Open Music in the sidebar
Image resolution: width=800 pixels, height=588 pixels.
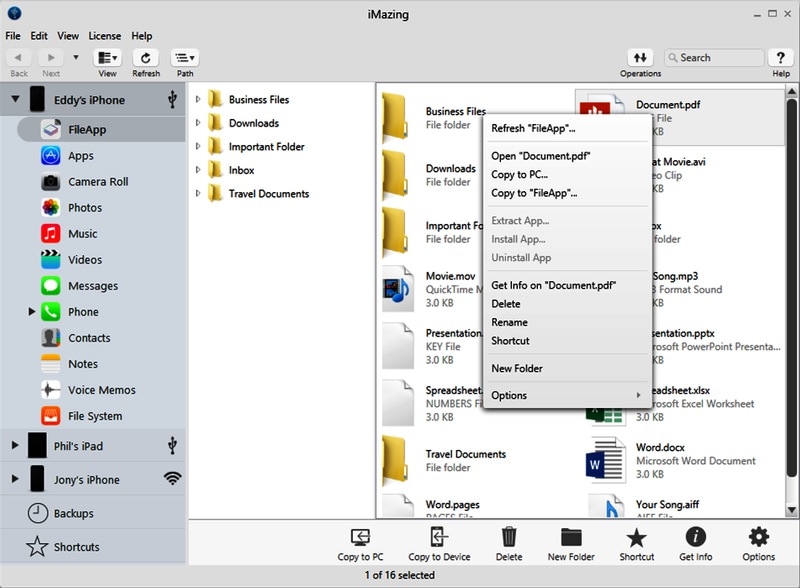(x=82, y=234)
